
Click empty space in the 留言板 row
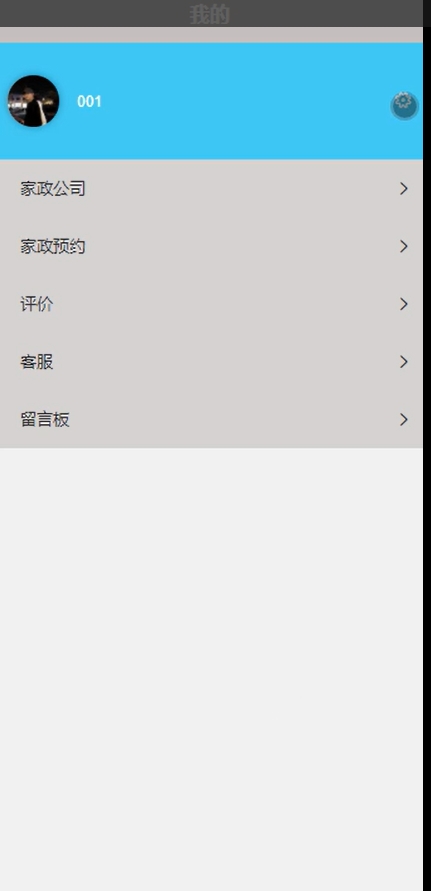(x=227, y=420)
